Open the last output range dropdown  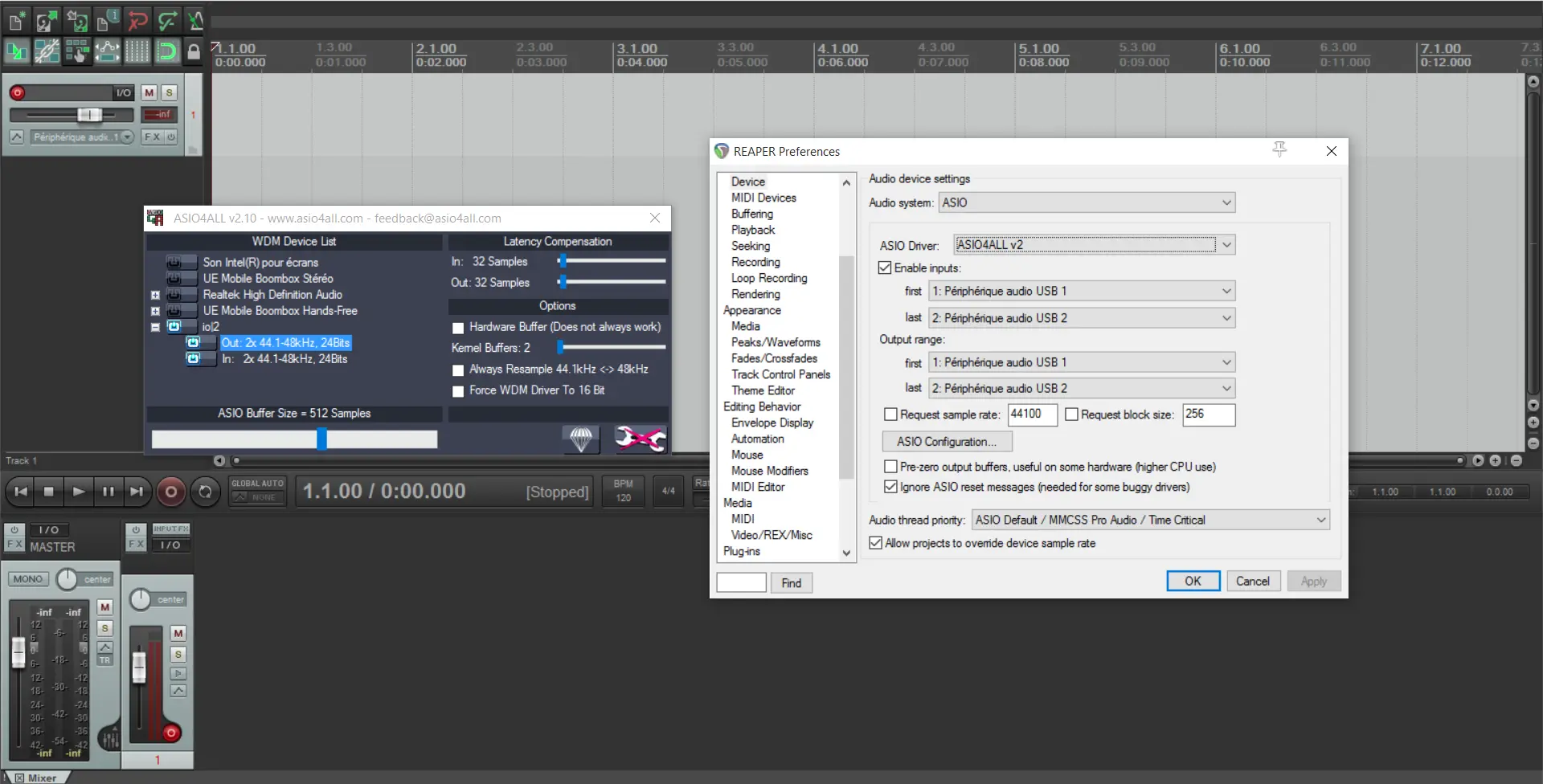click(1082, 389)
